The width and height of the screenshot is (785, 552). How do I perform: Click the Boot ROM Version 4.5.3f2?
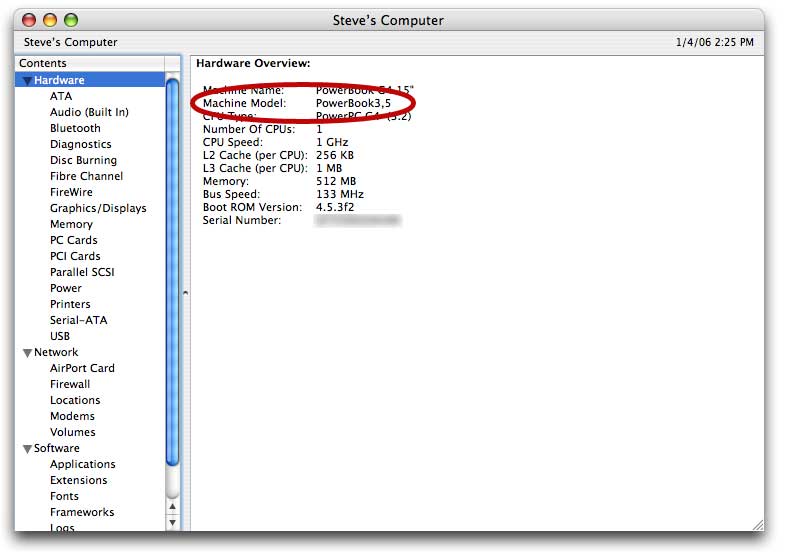coord(335,207)
